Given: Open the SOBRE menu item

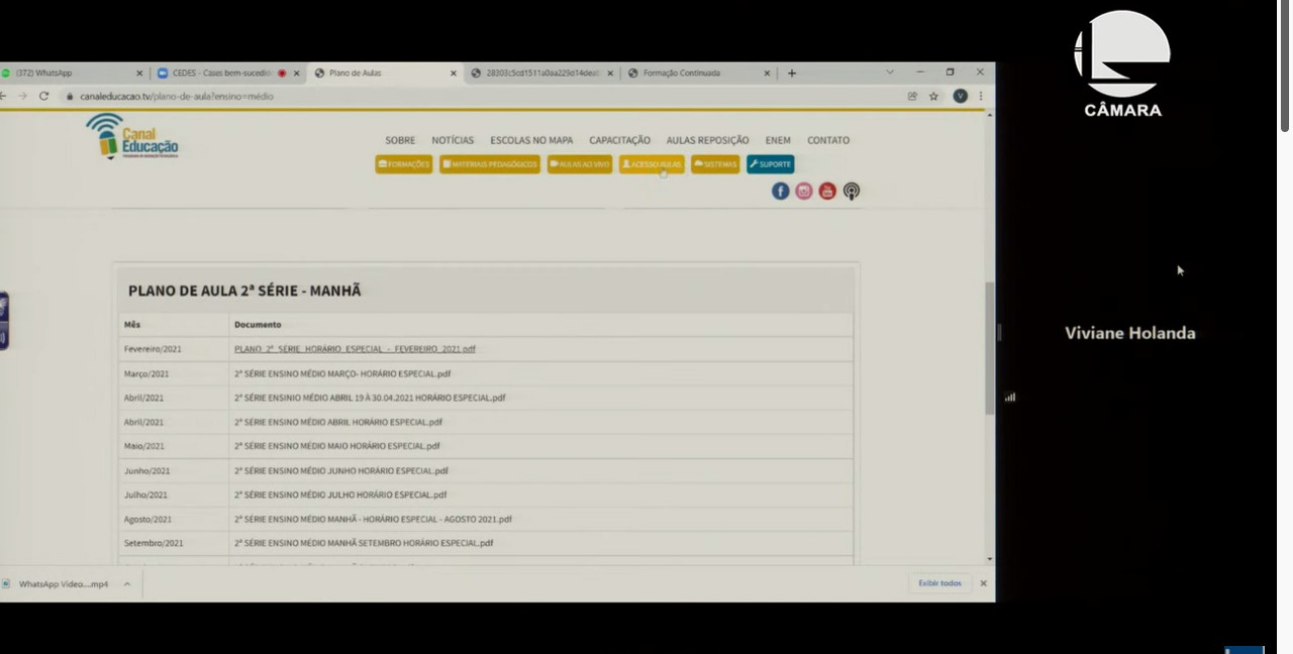Looking at the screenshot, I should point(400,140).
